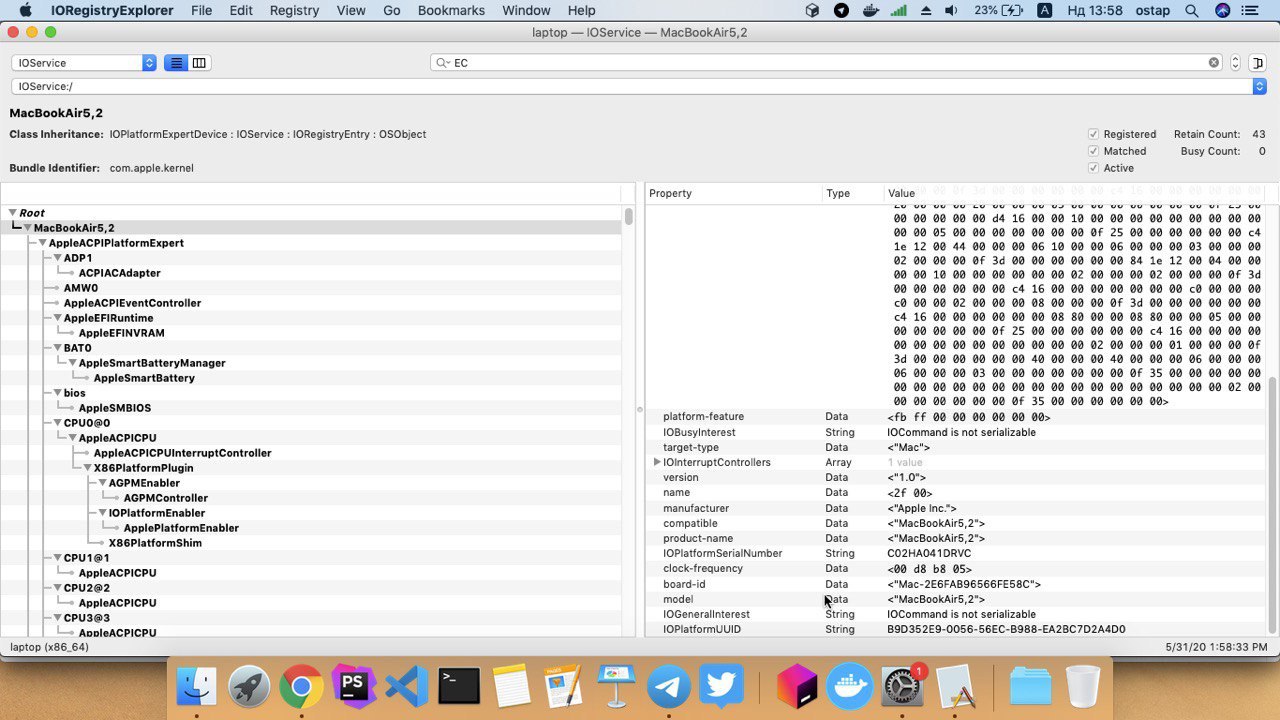This screenshot has width=1280, height=720.
Task: Click the battery 23% status icon
Action: 998,10
